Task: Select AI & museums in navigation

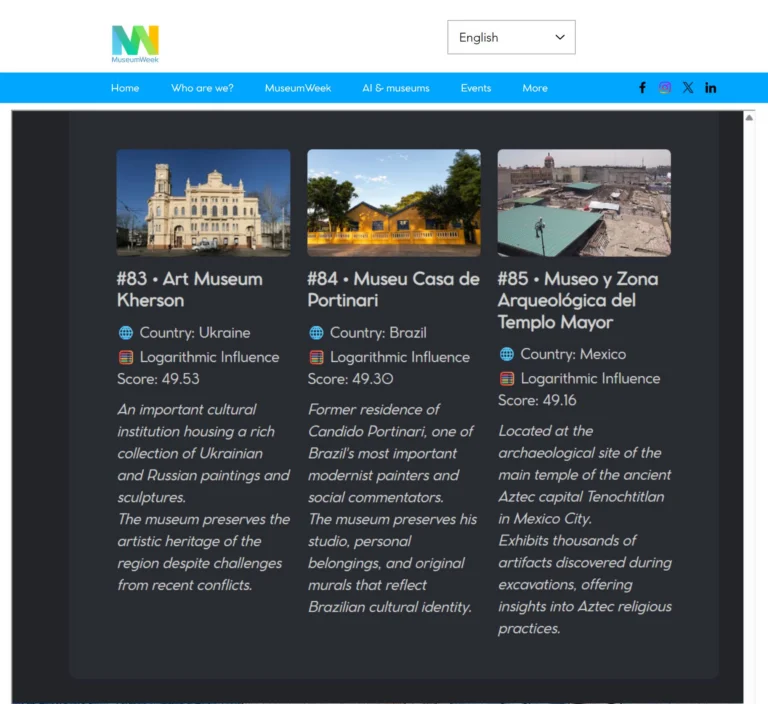Action: (396, 88)
